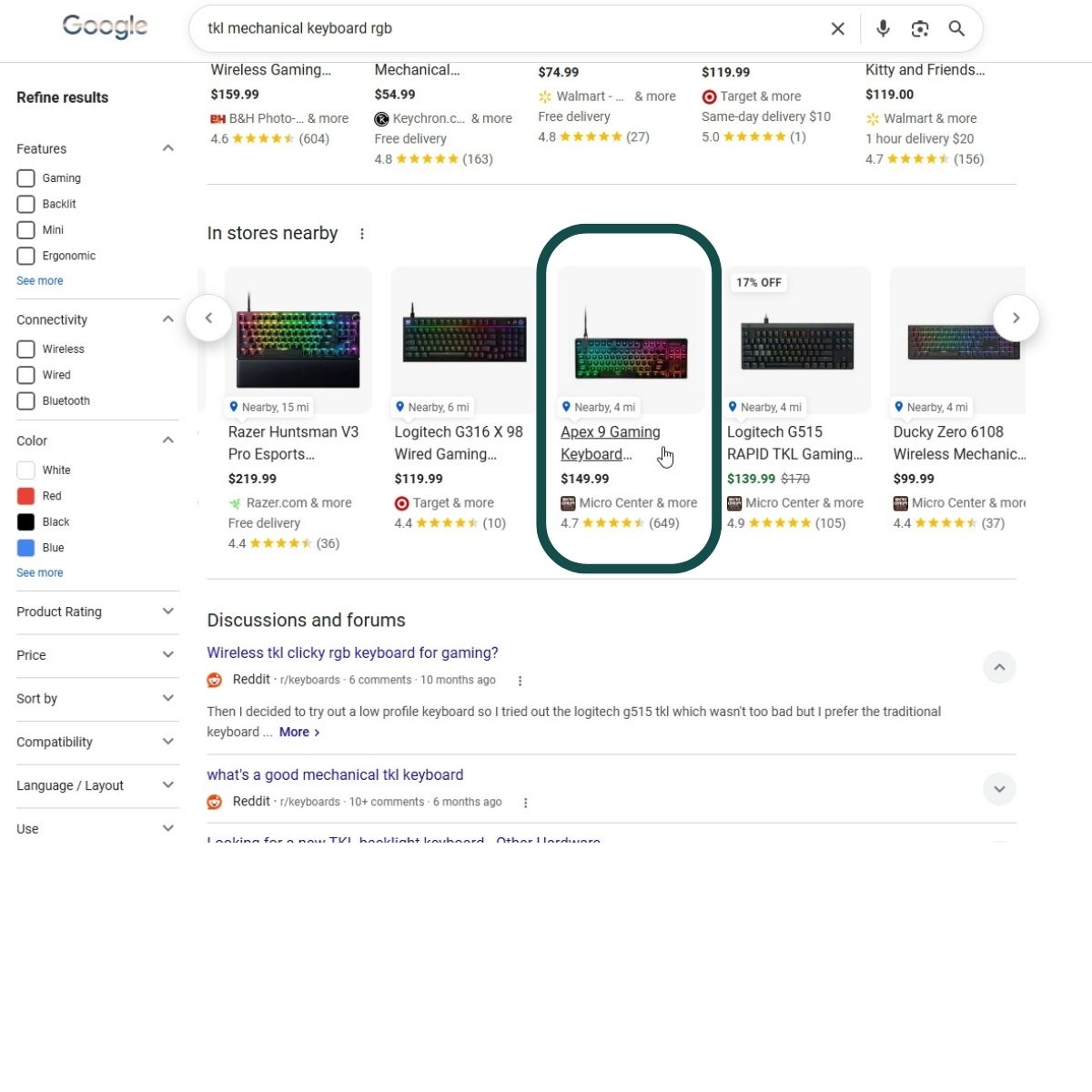Open the Razer Huntsman keyboard thumbnail

pos(298,340)
